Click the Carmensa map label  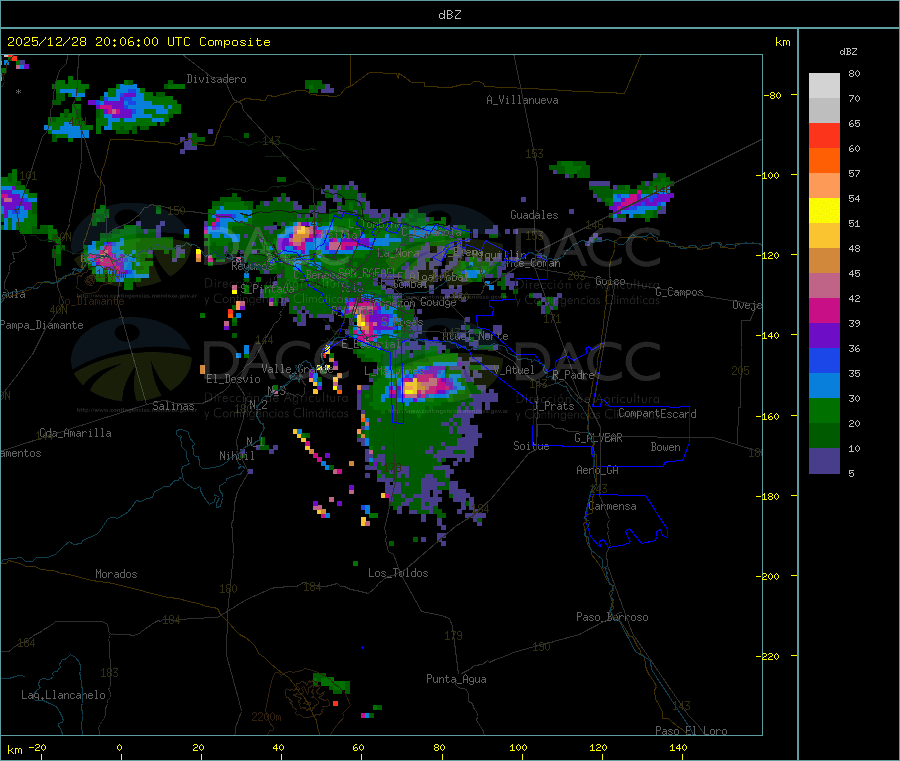pyautogui.click(x=612, y=506)
